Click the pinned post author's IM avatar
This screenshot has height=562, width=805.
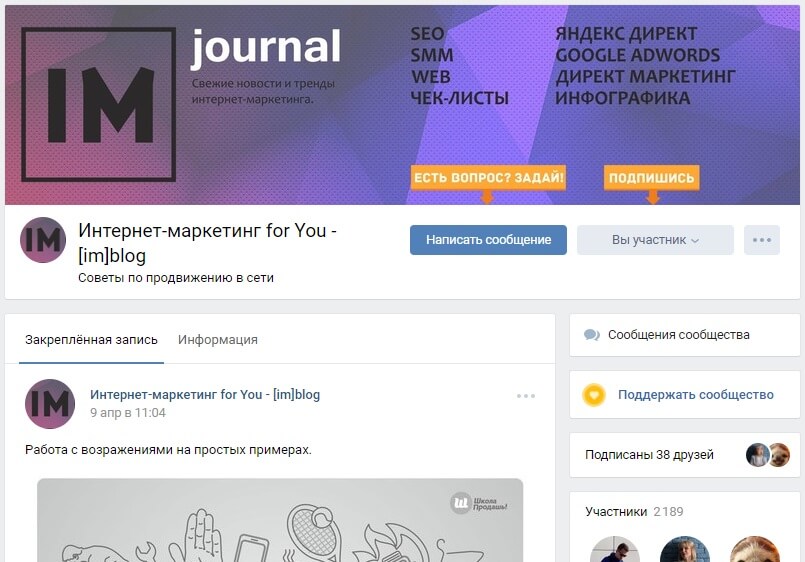click(50, 404)
